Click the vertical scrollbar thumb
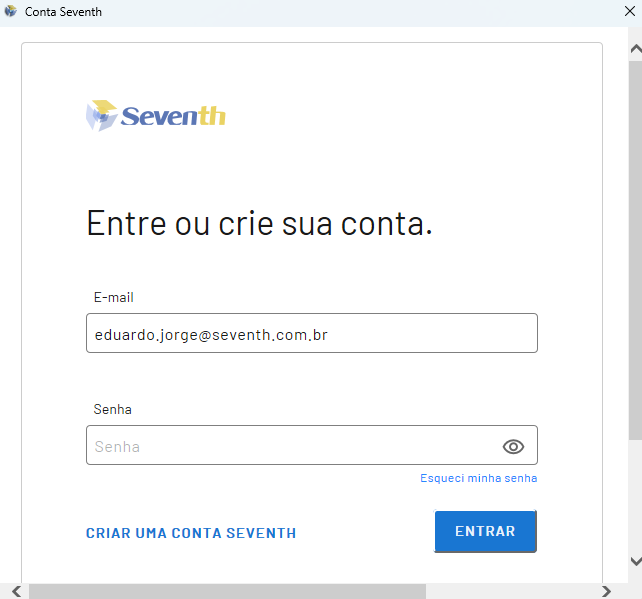642x599 pixels. (x=634, y=240)
